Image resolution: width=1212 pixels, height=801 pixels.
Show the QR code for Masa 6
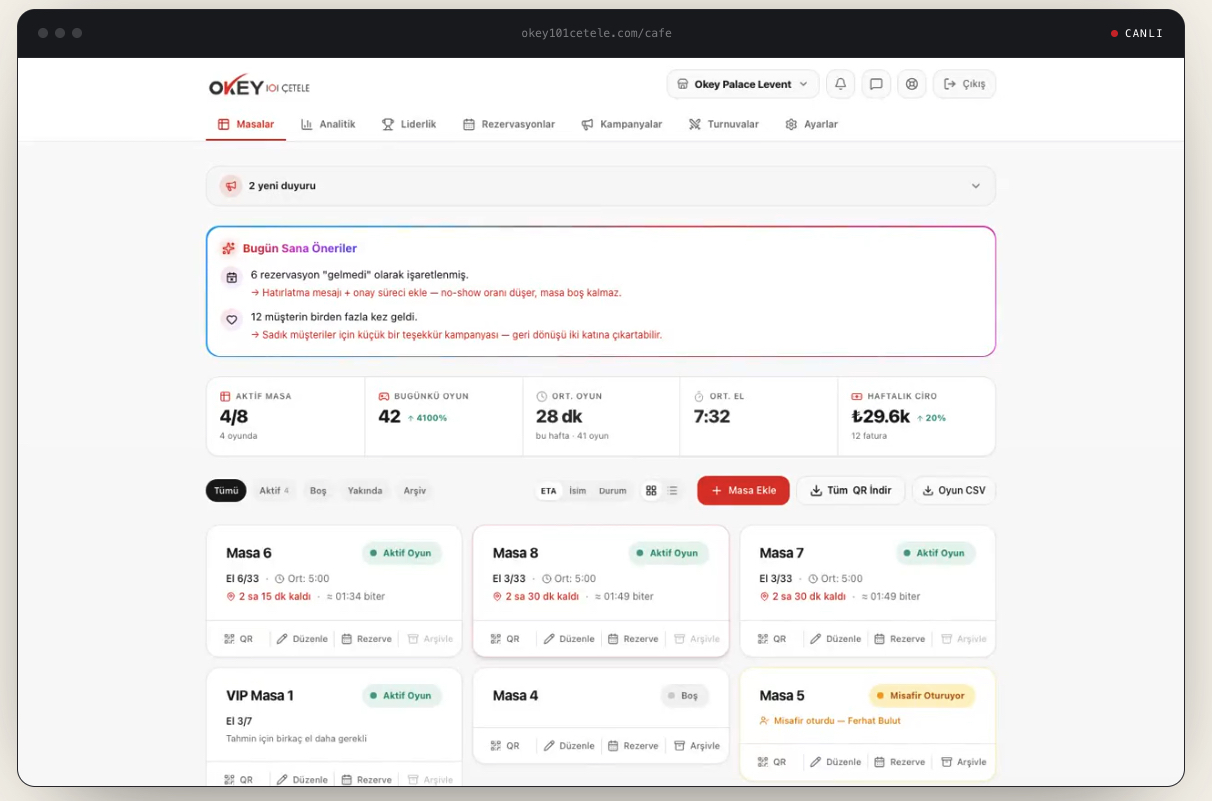238,639
